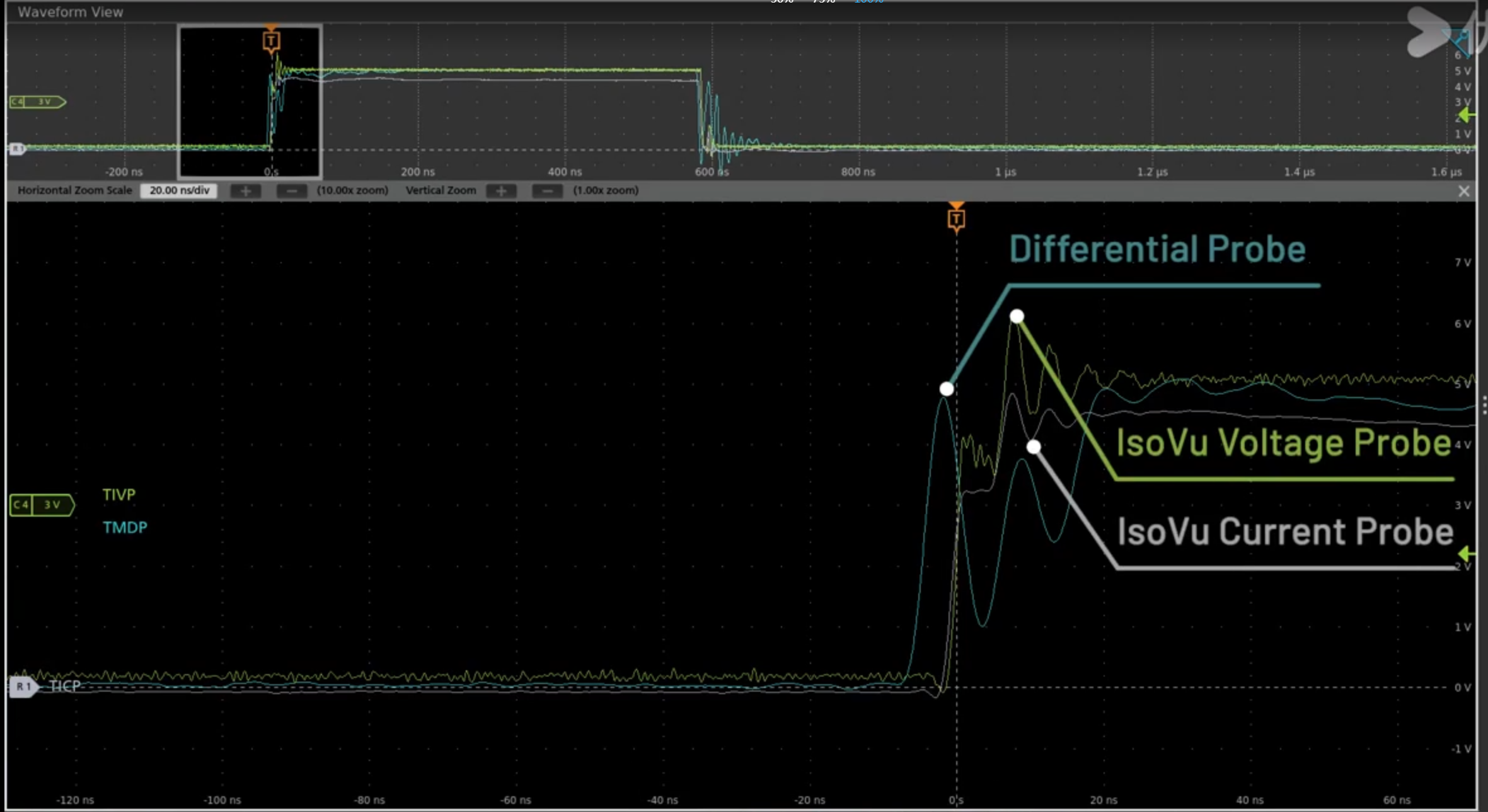Decrease vertical zoom with minus button
Viewport: 1488px width, 812px height.
pos(547,191)
